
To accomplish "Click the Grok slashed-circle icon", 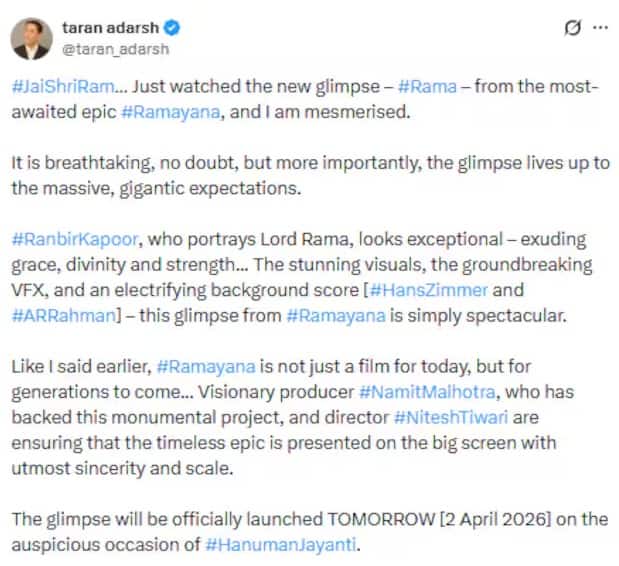I will (x=572, y=28).
